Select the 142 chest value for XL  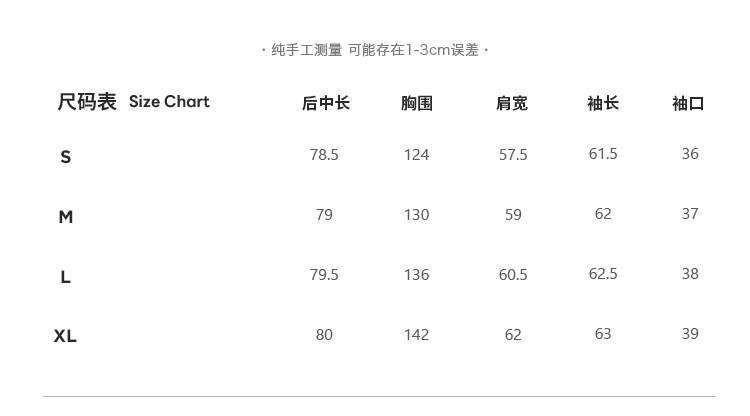pyautogui.click(x=416, y=335)
